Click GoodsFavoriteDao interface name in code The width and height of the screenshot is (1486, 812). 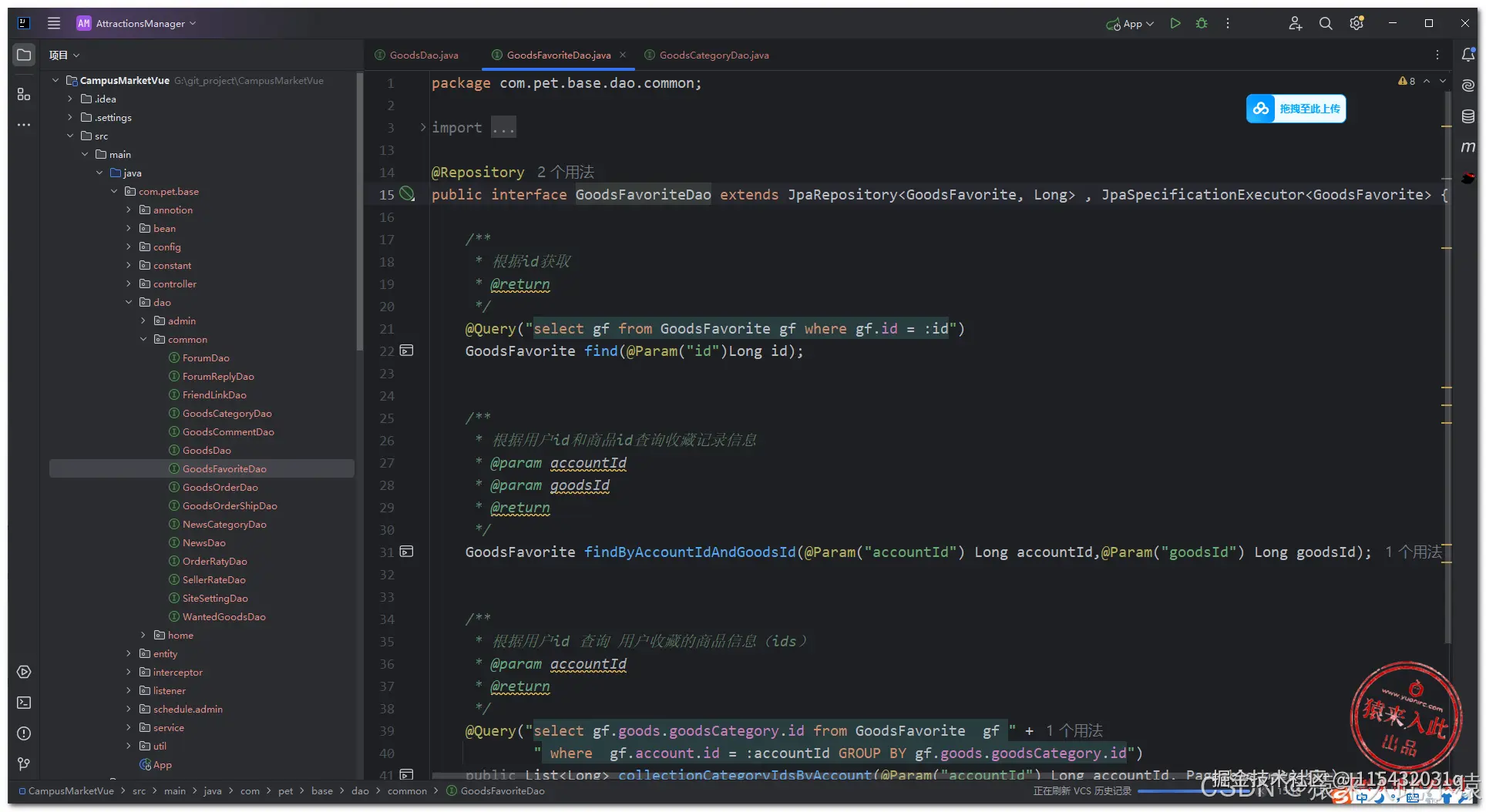point(643,194)
